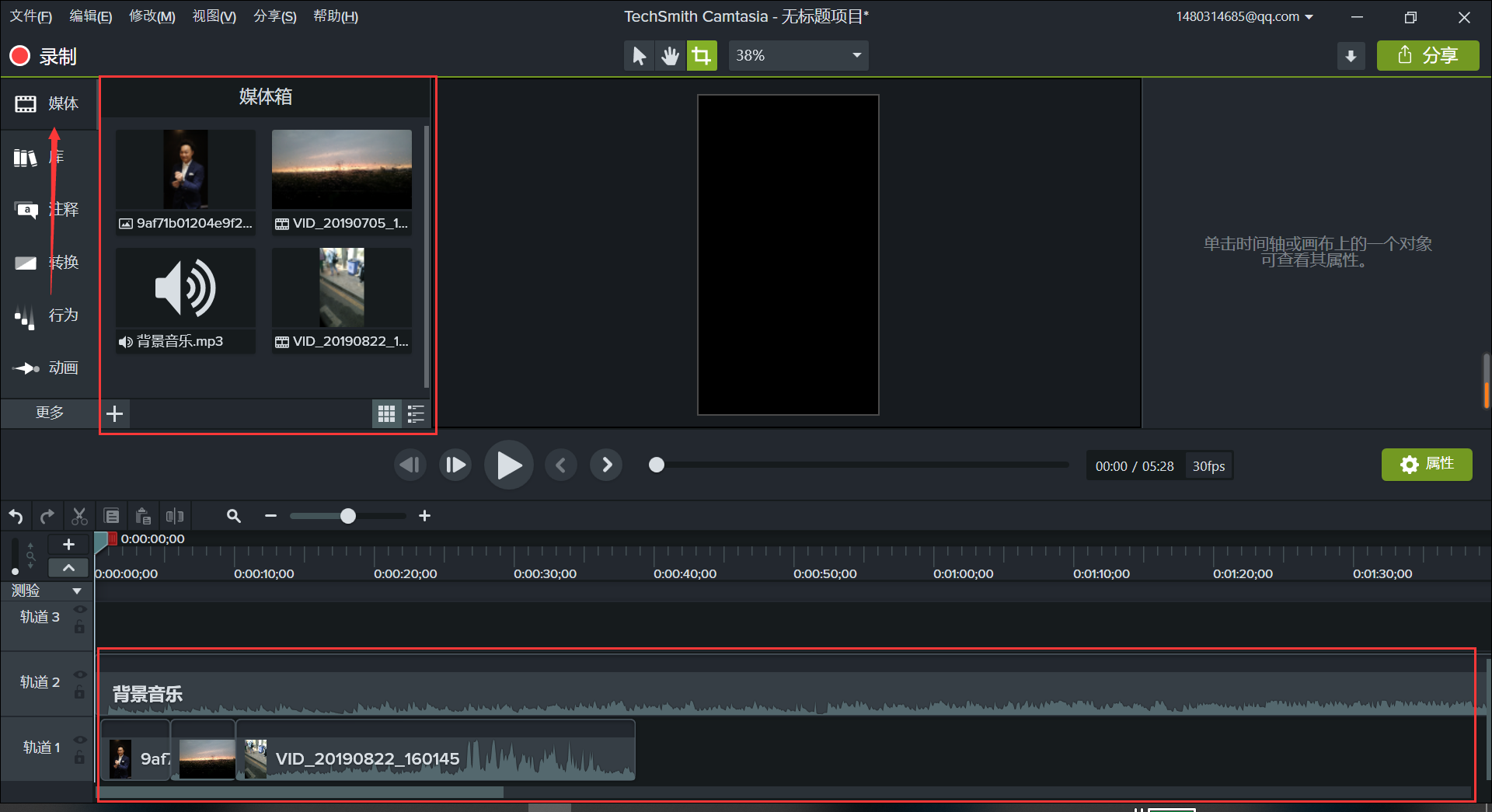Switch media bin to list view
This screenshot has width=1492, height=812.
pyautogui.click(x=417, y=414)
